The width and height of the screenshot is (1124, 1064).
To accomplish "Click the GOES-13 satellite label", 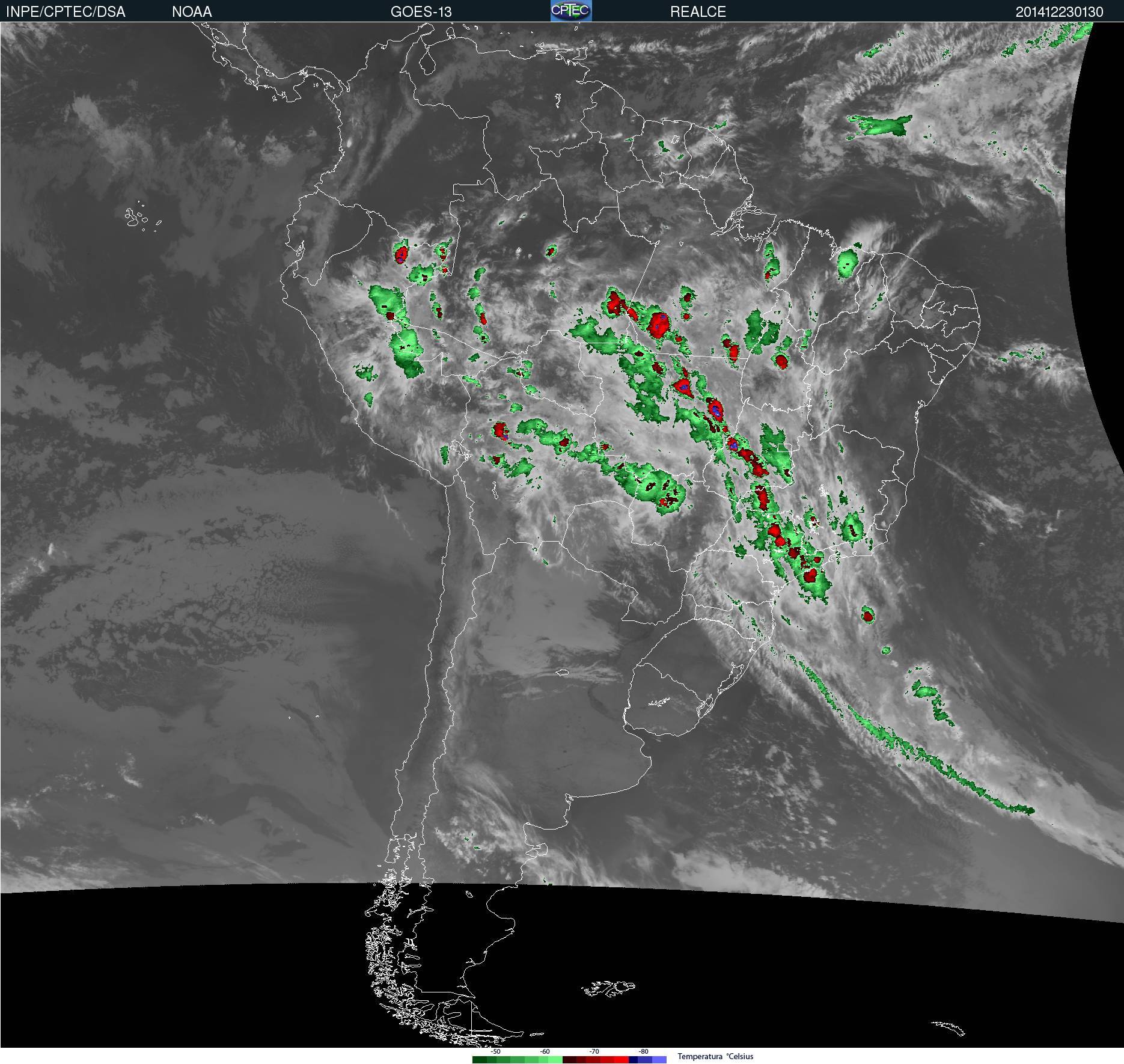I will 421,12.
